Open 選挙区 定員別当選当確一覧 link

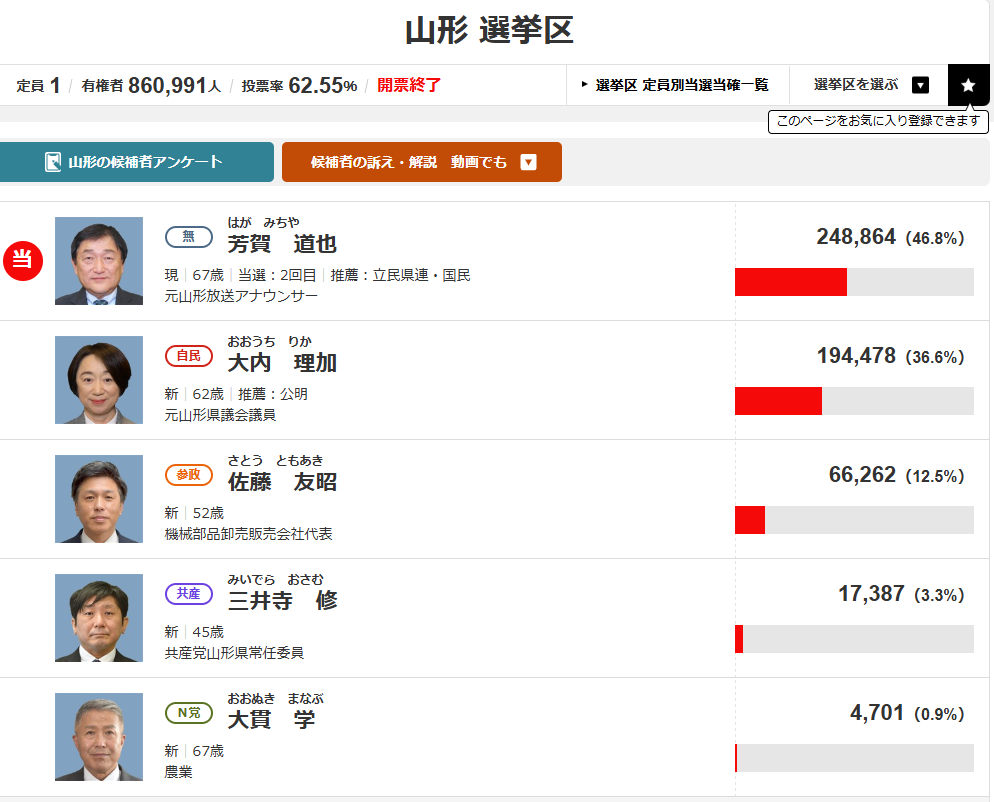click(675, 85)
